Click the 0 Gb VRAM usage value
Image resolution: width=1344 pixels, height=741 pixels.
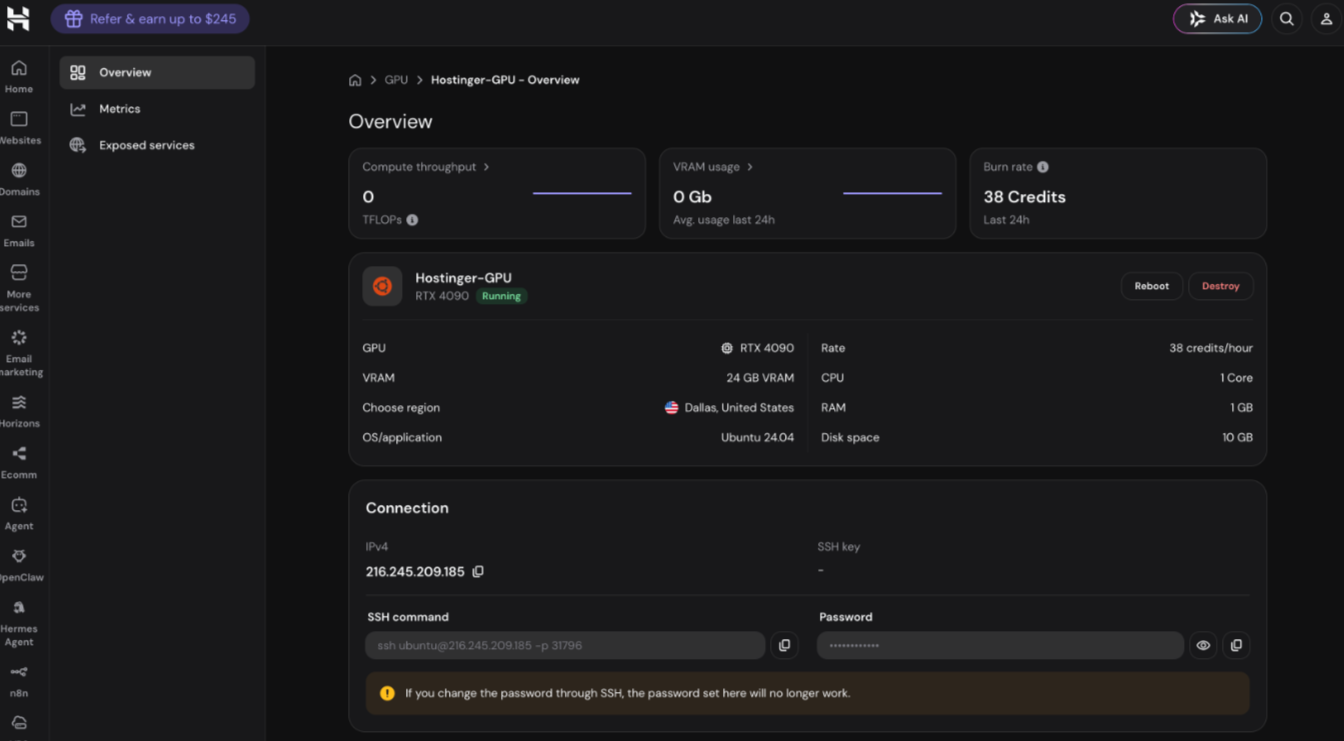[692, 197]
